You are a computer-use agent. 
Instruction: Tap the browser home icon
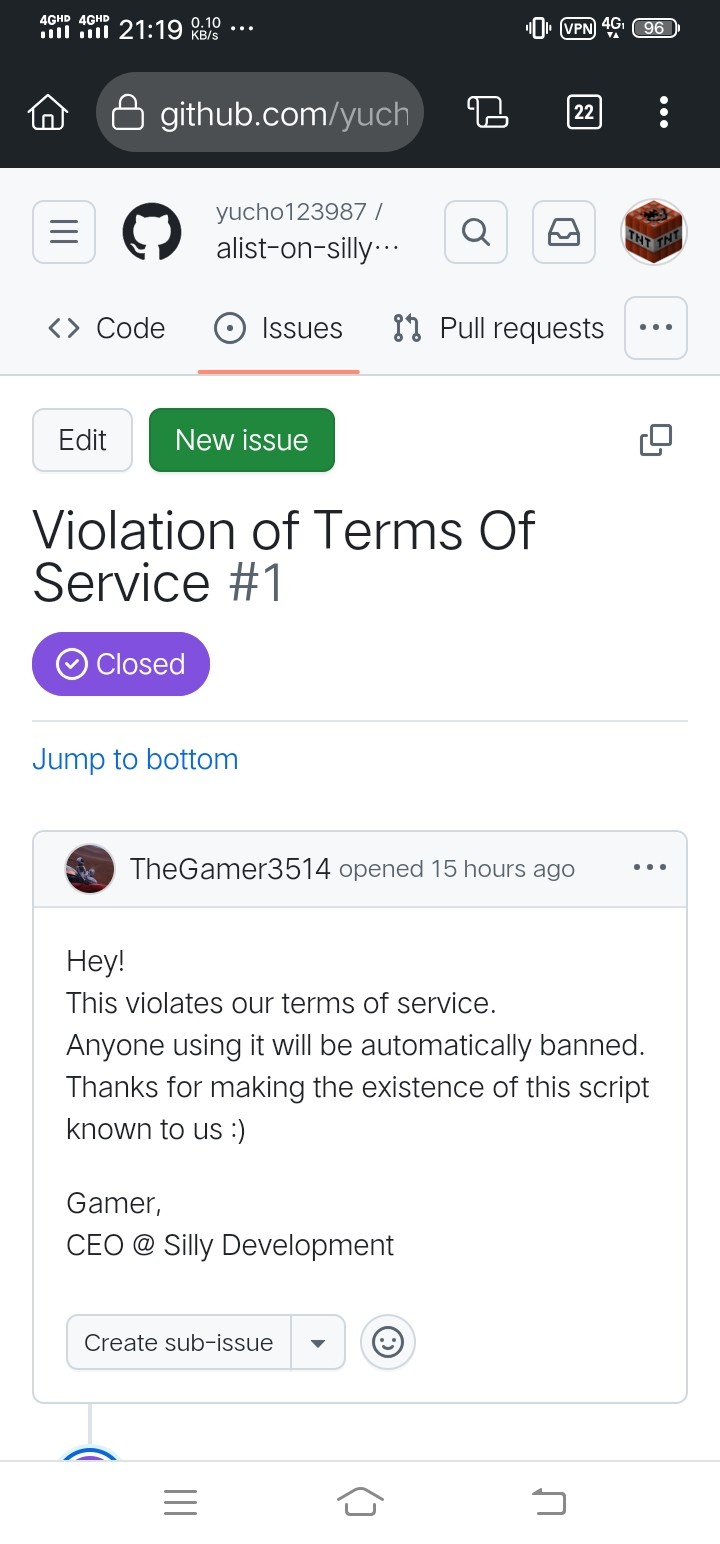(48, 113)
